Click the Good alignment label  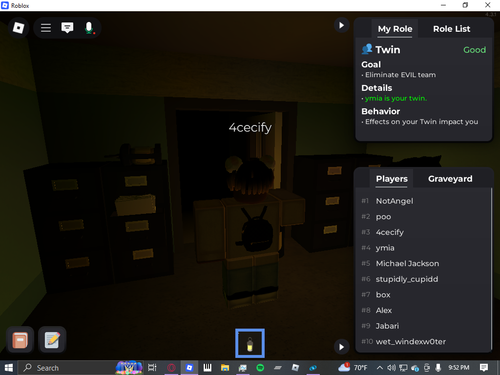point(474,50)
